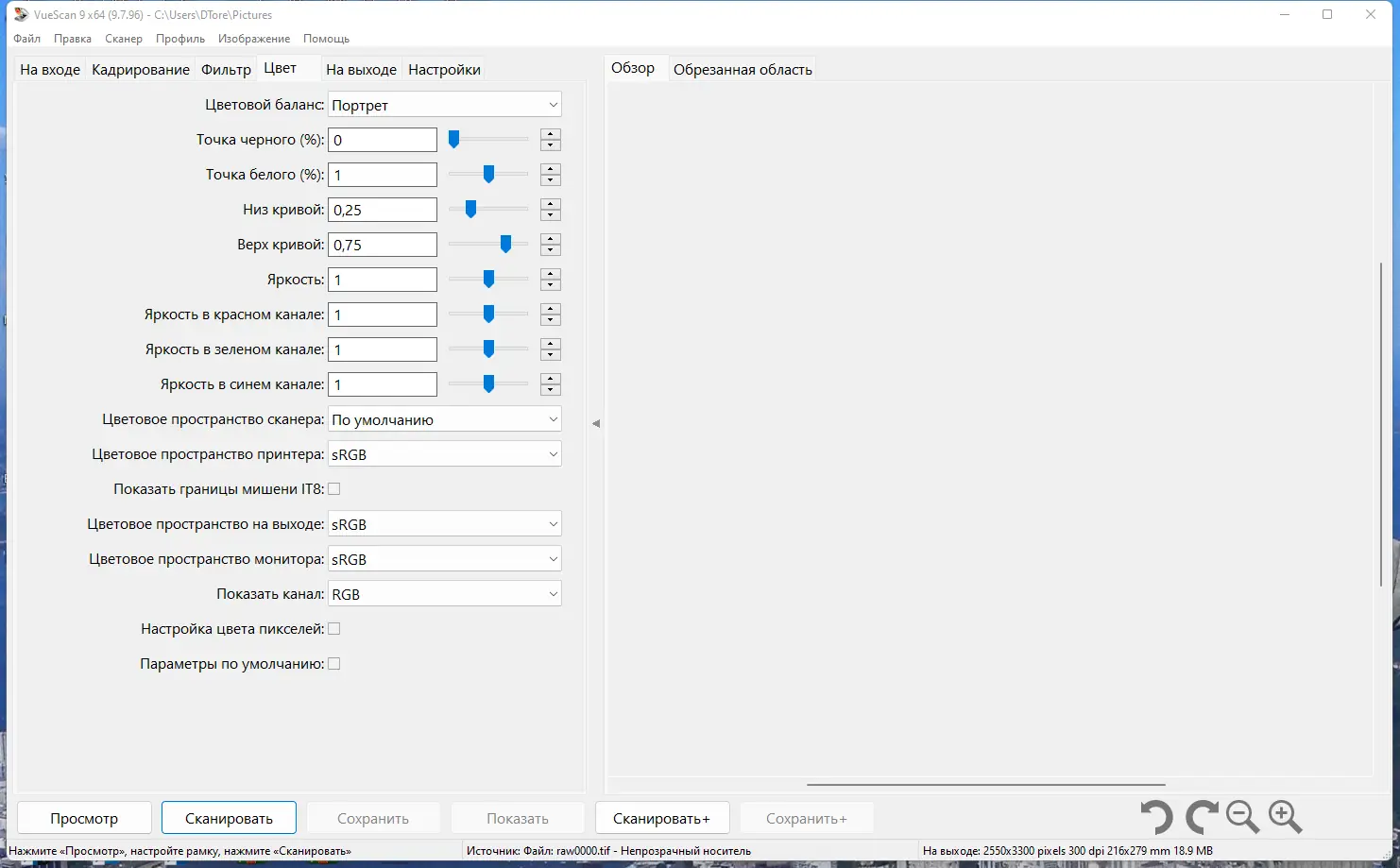The width and height of the screenshot is (1400, 868).
Task: Switch to the Обрезанная область tab
Action: point(743,70)
